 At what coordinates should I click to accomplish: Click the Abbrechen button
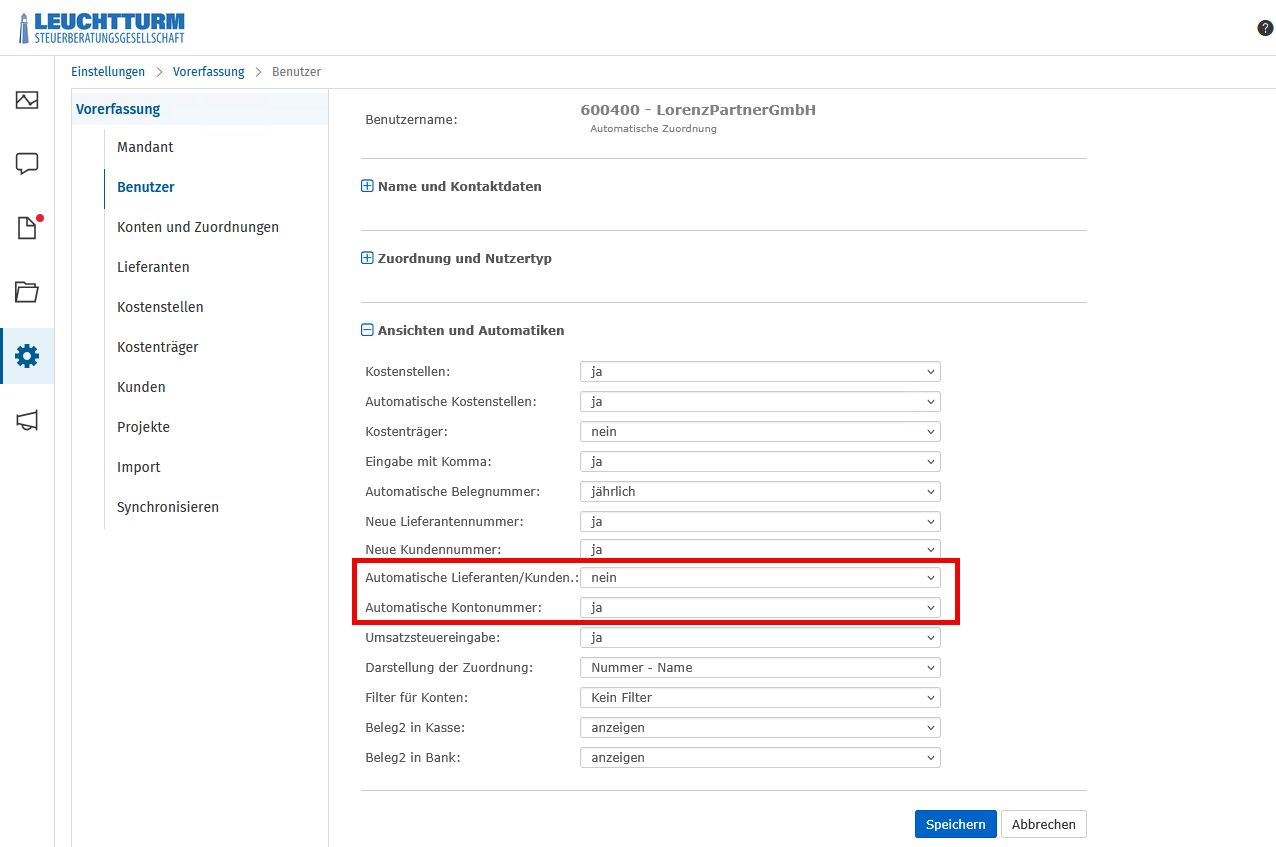point(1043,824)
